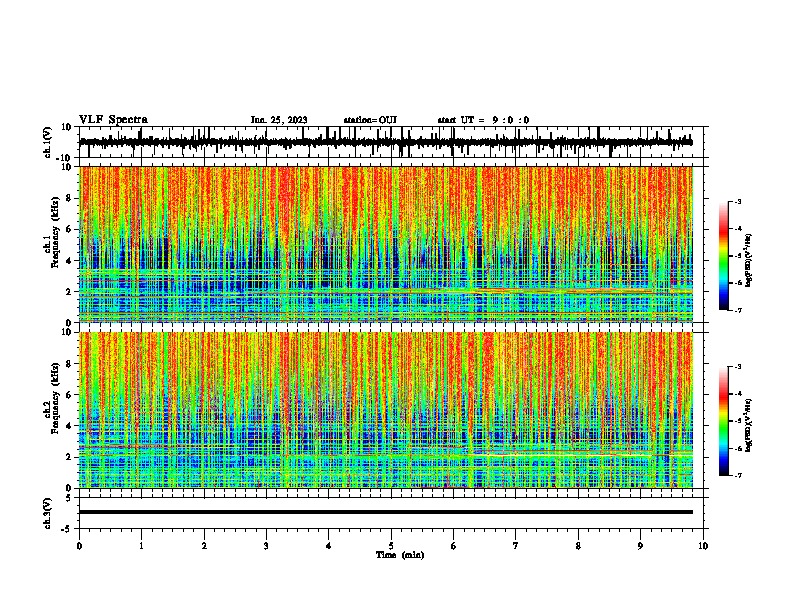
Task: Click the 7 tick label on the time axis
Action: (x=516, y=546)
